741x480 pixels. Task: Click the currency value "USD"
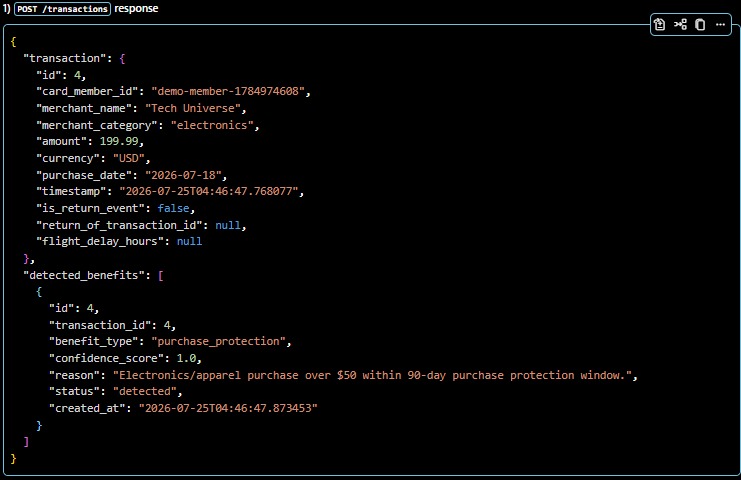tap(129, 158)
